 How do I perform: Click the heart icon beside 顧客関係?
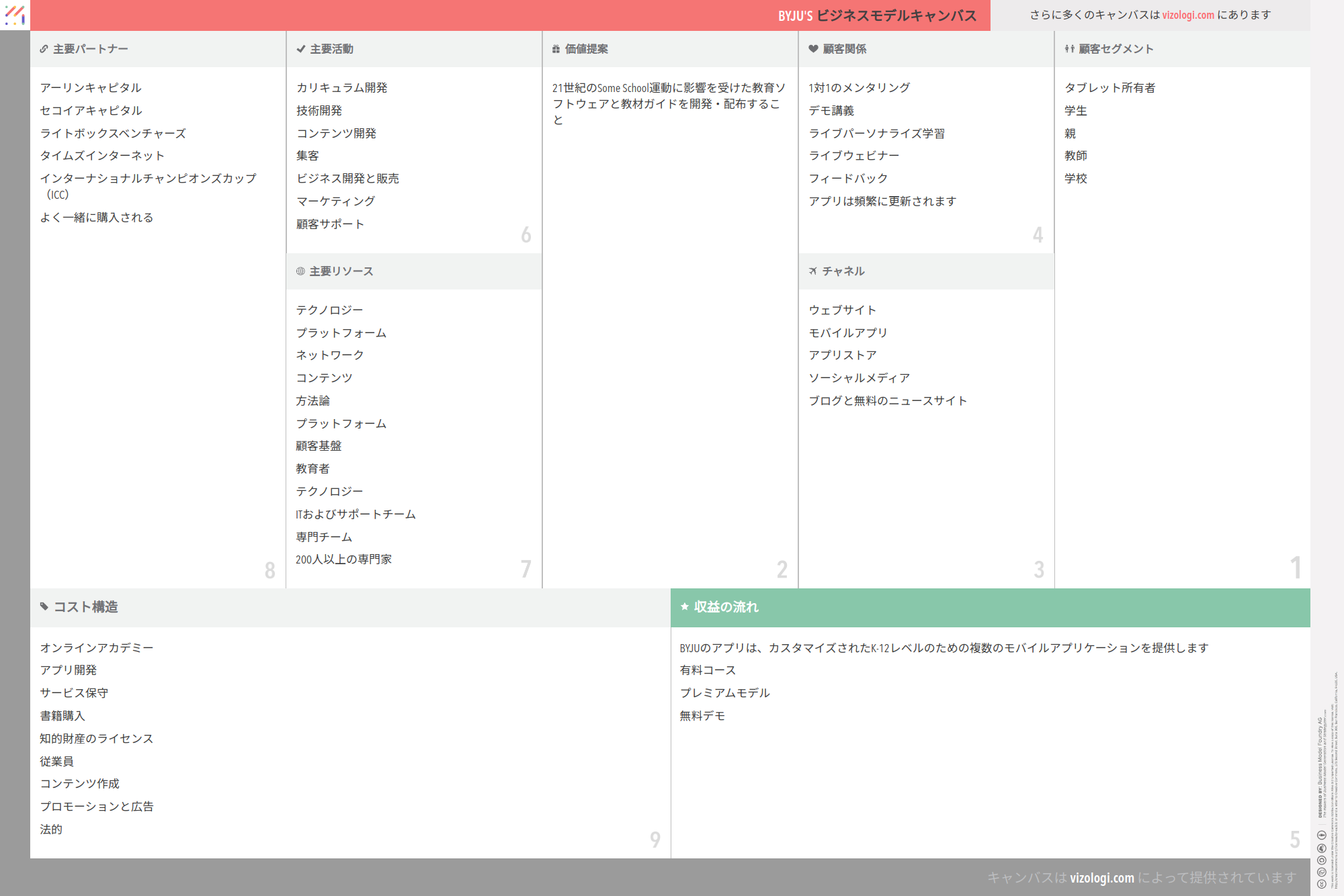813,49
